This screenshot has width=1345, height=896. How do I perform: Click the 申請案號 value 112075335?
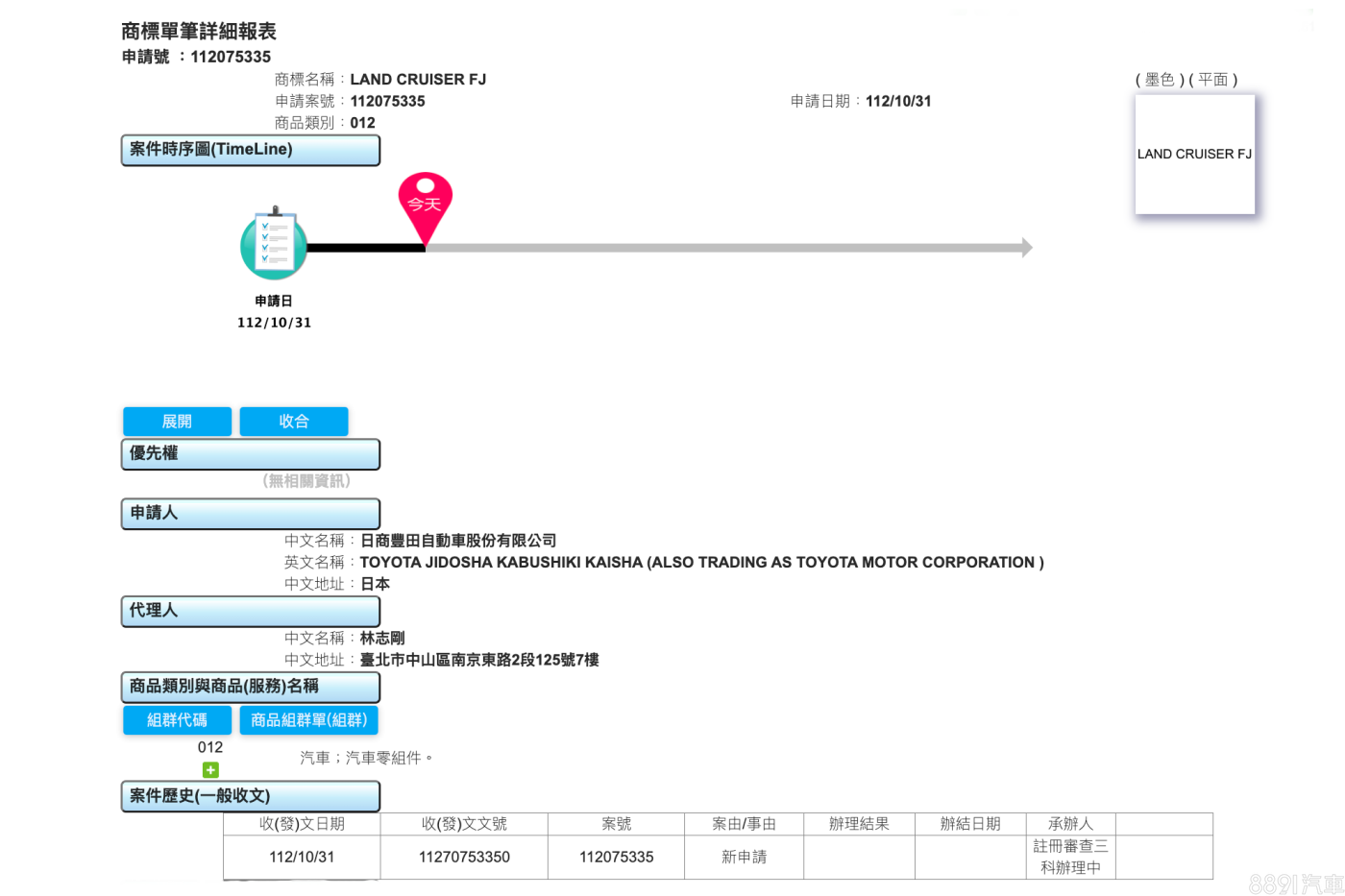click(x=387, y=101)
